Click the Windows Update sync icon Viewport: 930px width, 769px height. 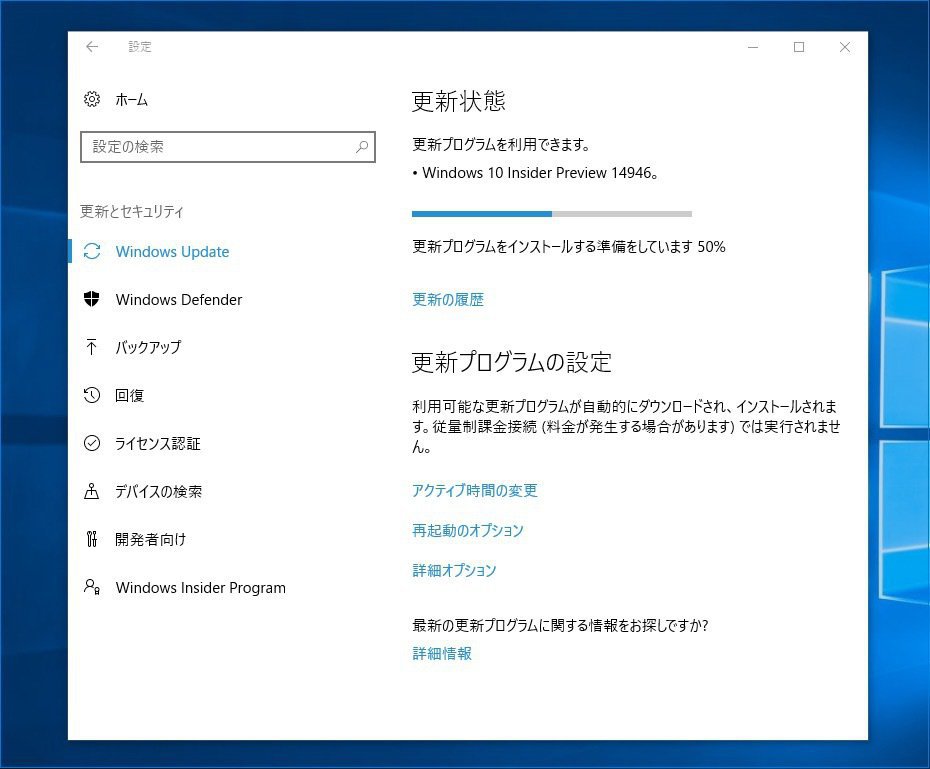click(92, 252)
